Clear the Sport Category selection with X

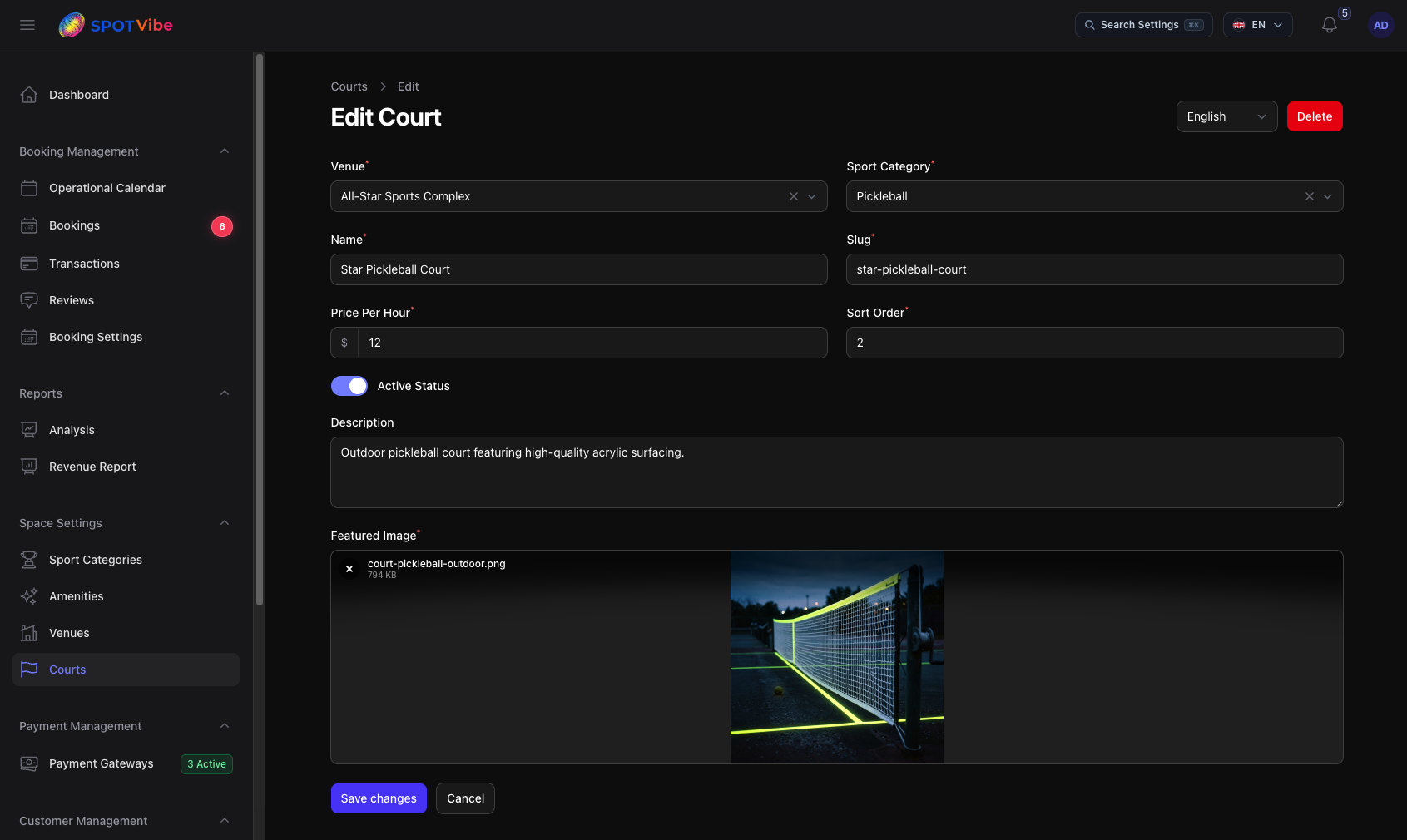coord(1310,196)
